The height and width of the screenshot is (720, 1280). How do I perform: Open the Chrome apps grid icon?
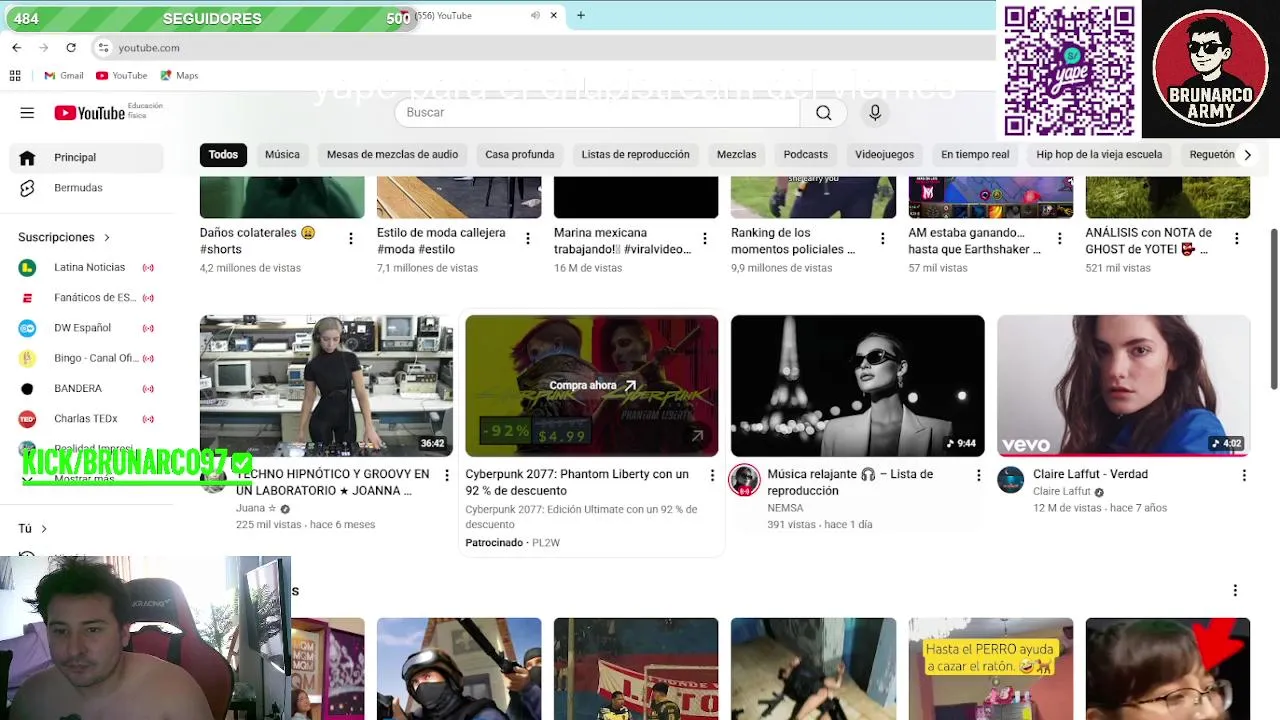coord(15,76)
